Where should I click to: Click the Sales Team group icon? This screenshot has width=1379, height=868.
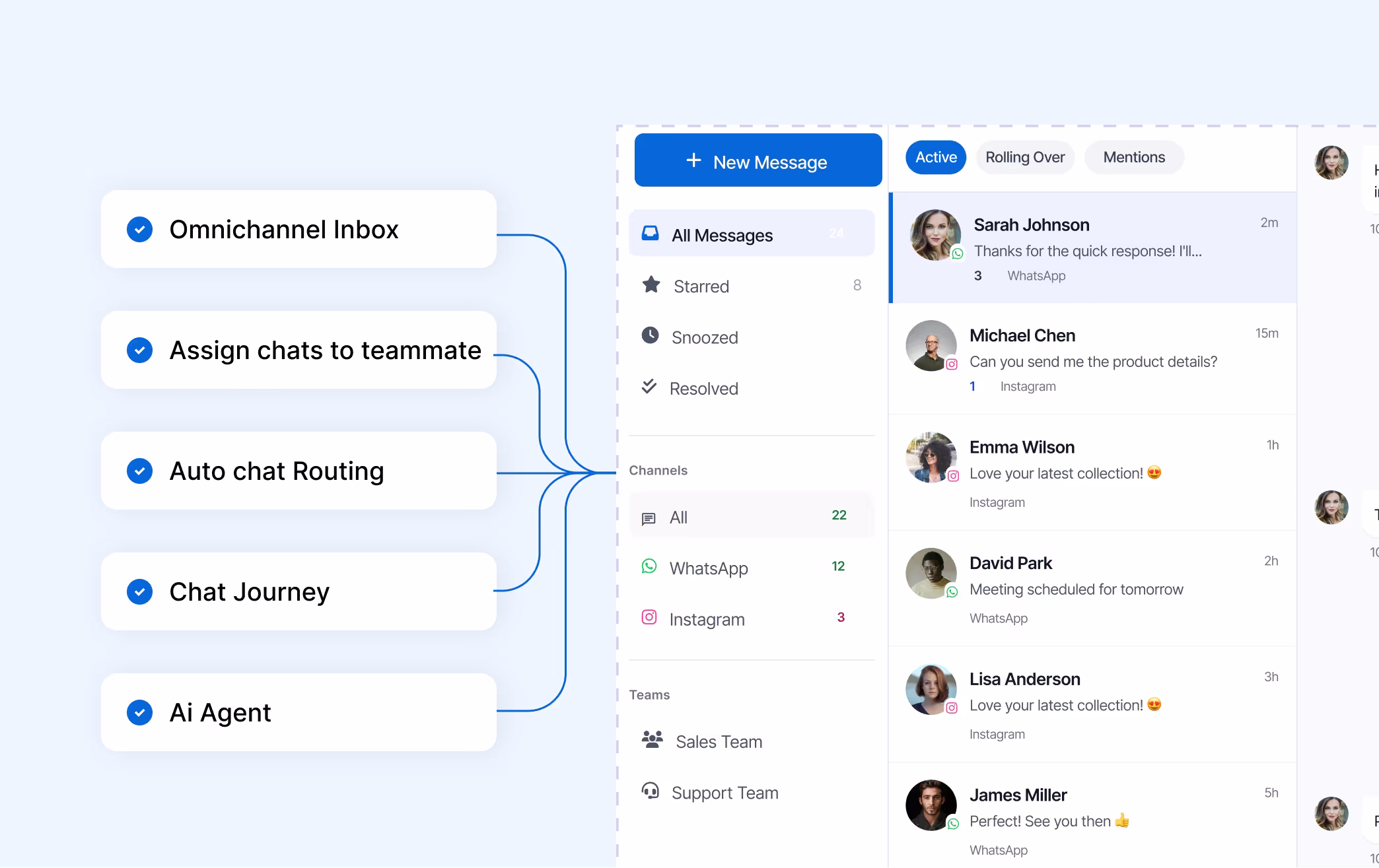click(x=653, y=739)
